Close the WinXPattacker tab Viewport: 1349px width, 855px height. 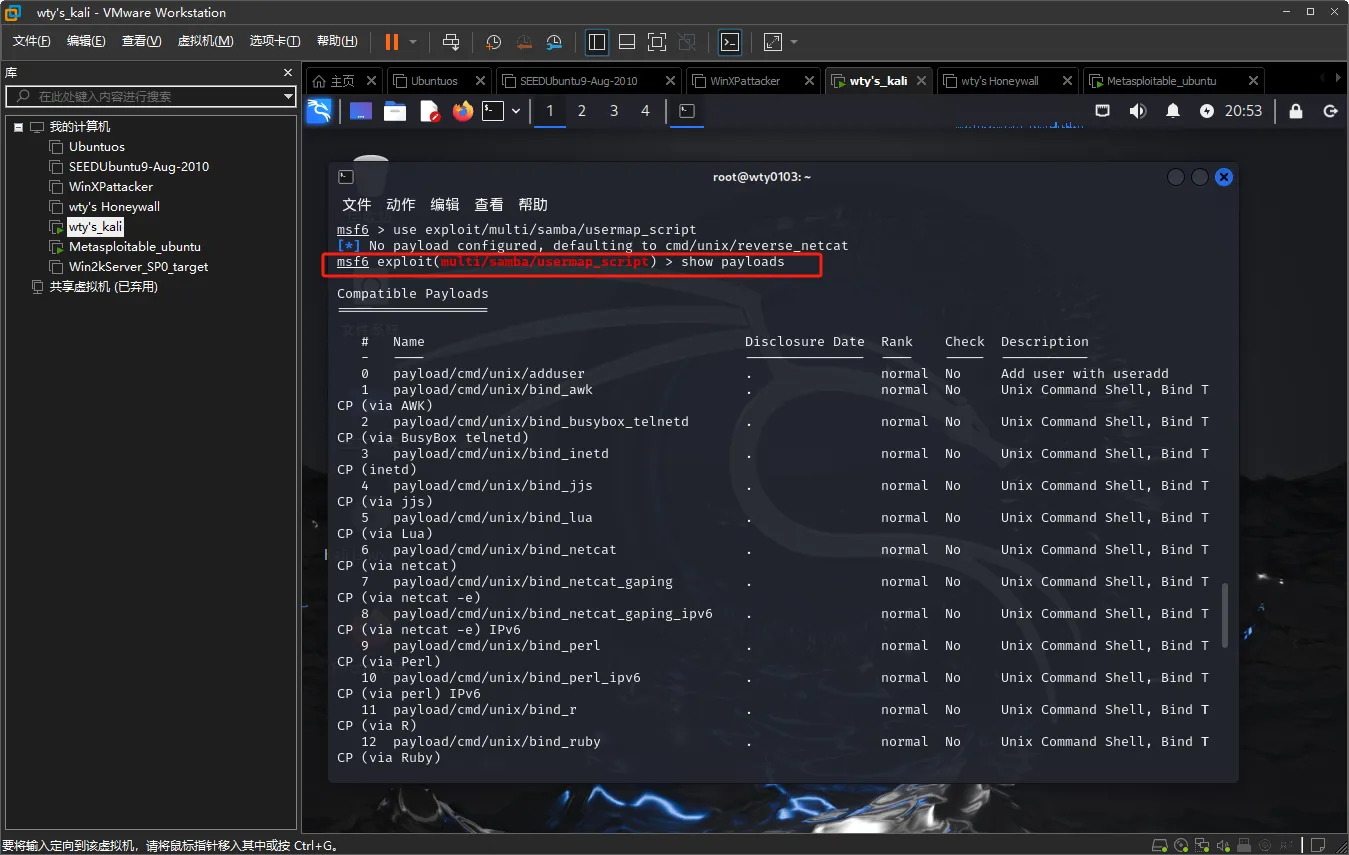pyautogui.click(x=810, y=81)
